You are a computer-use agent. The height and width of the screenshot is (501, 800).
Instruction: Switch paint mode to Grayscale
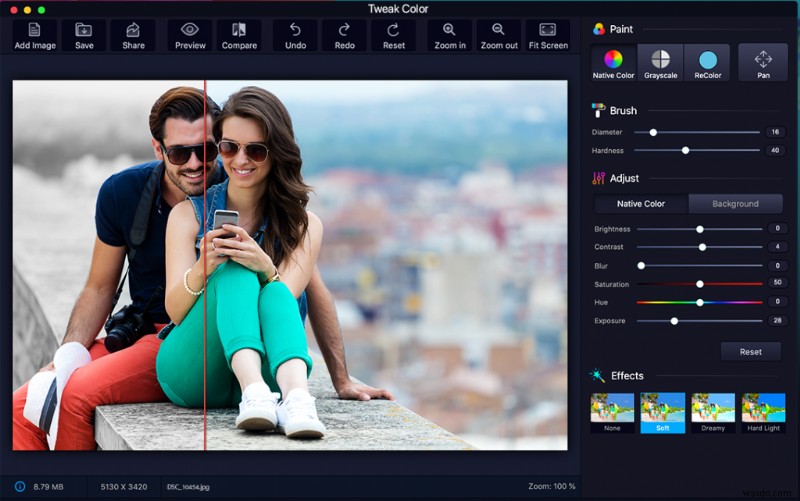coord(660,63)
